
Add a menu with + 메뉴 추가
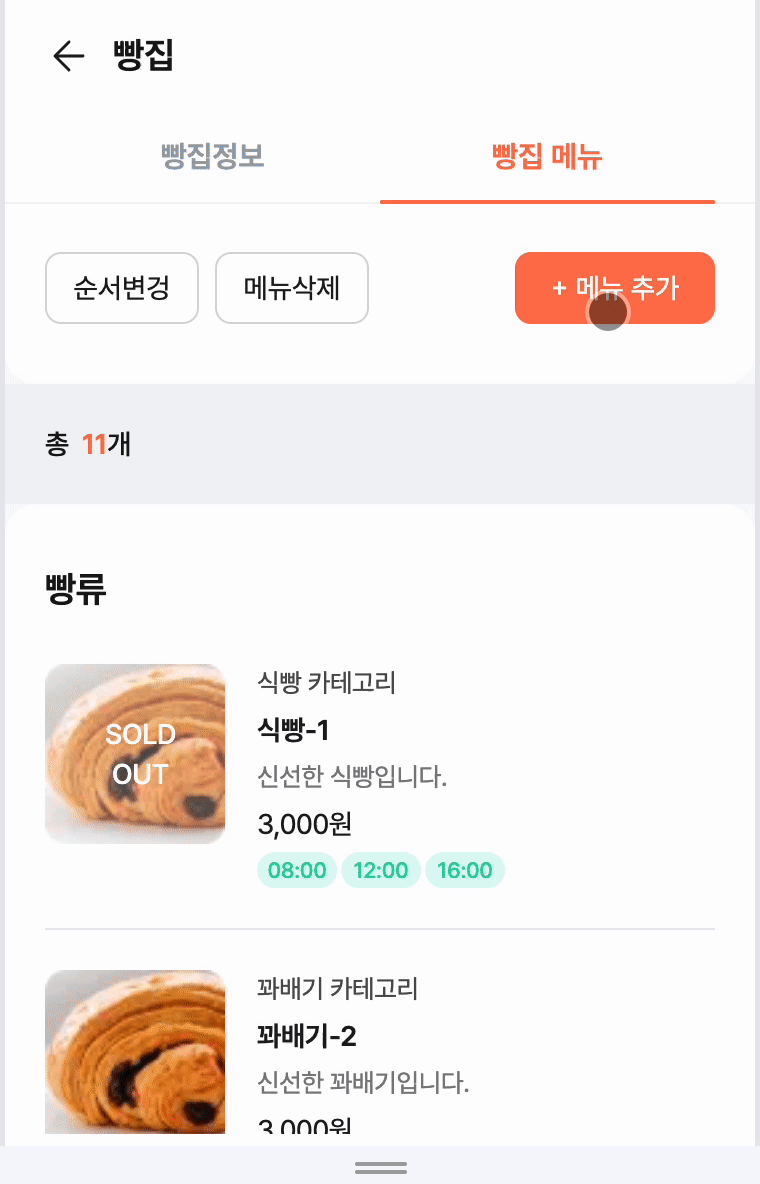coord(615,288)
